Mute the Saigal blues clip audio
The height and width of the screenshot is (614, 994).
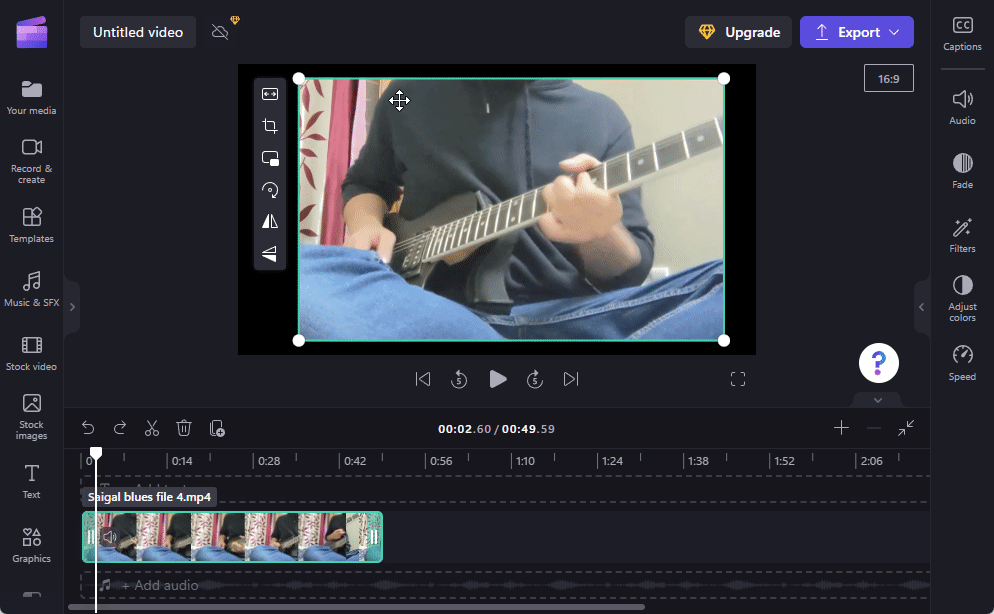pos(110,537)
